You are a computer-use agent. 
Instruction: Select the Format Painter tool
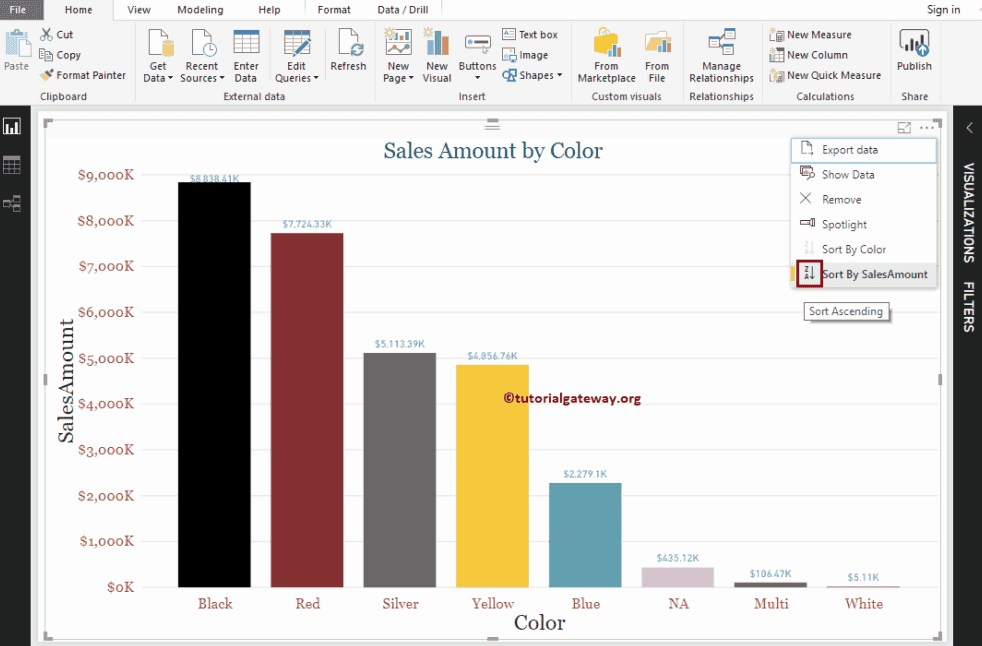pos(83,75)
